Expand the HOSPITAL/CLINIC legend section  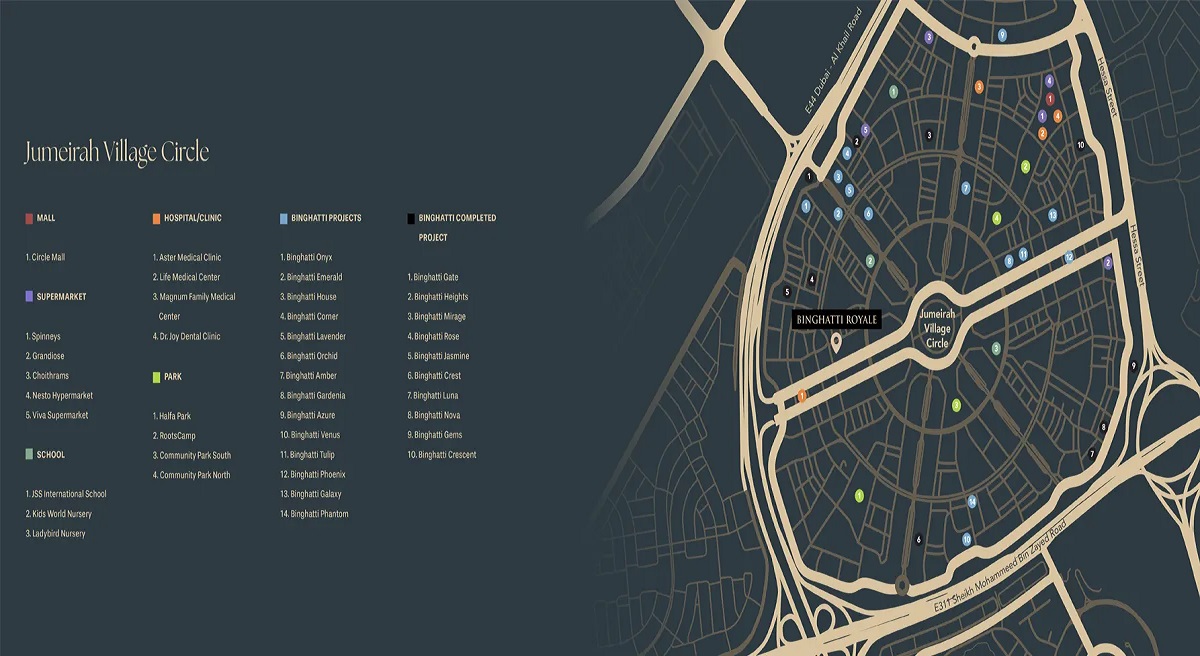coord(194,217)
